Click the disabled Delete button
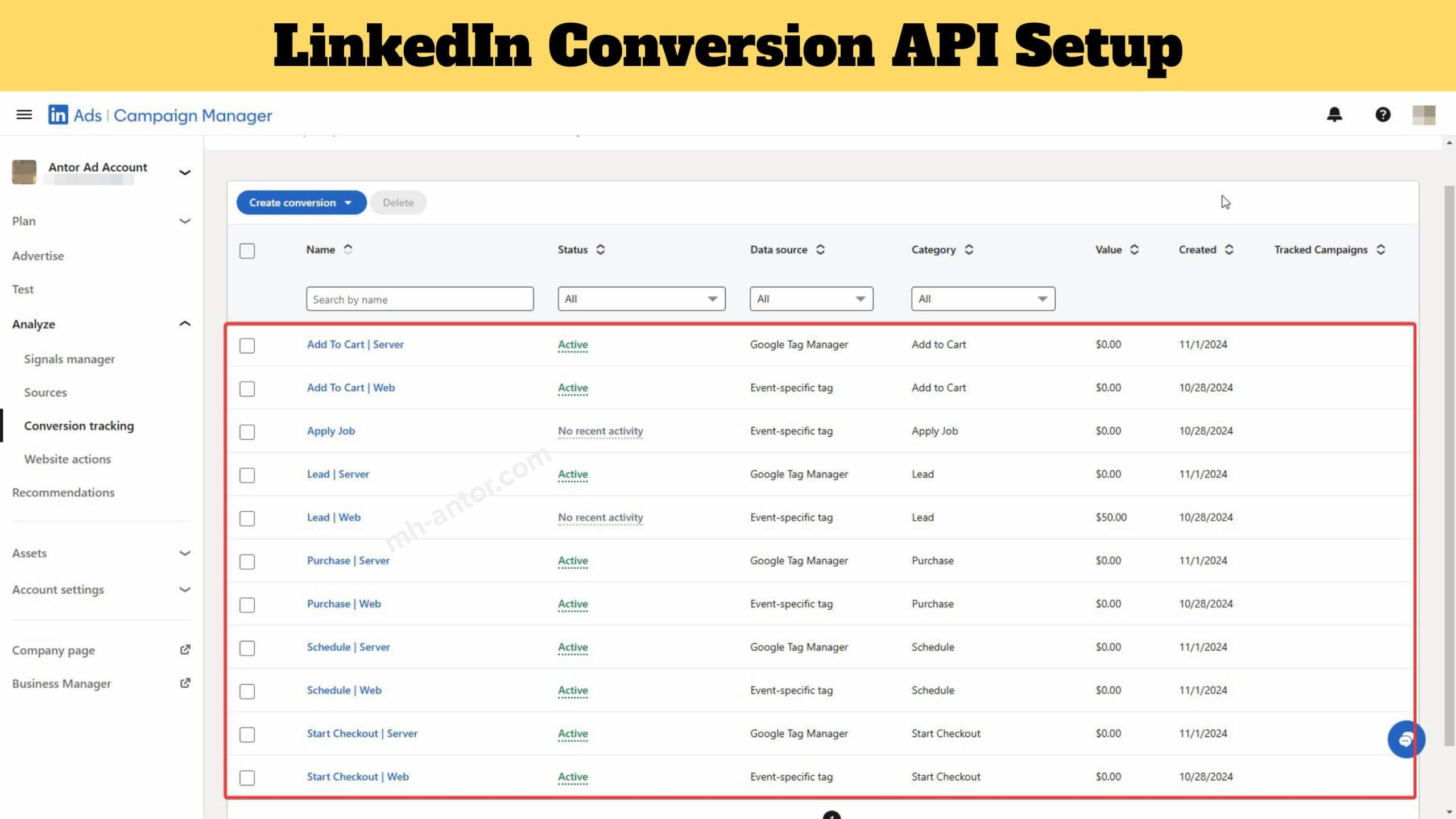This screenshot has width=1456, height=819. click(398, 202)
